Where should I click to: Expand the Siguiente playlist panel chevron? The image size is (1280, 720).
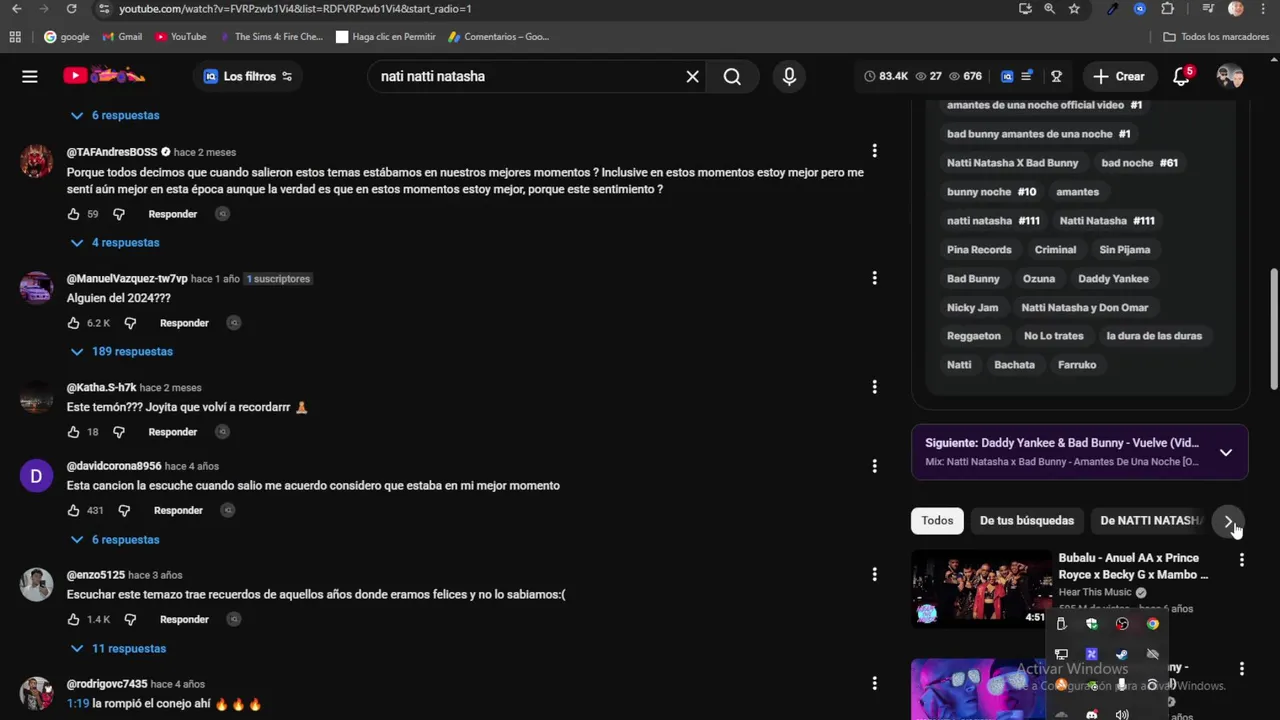tap(1226, 452)
